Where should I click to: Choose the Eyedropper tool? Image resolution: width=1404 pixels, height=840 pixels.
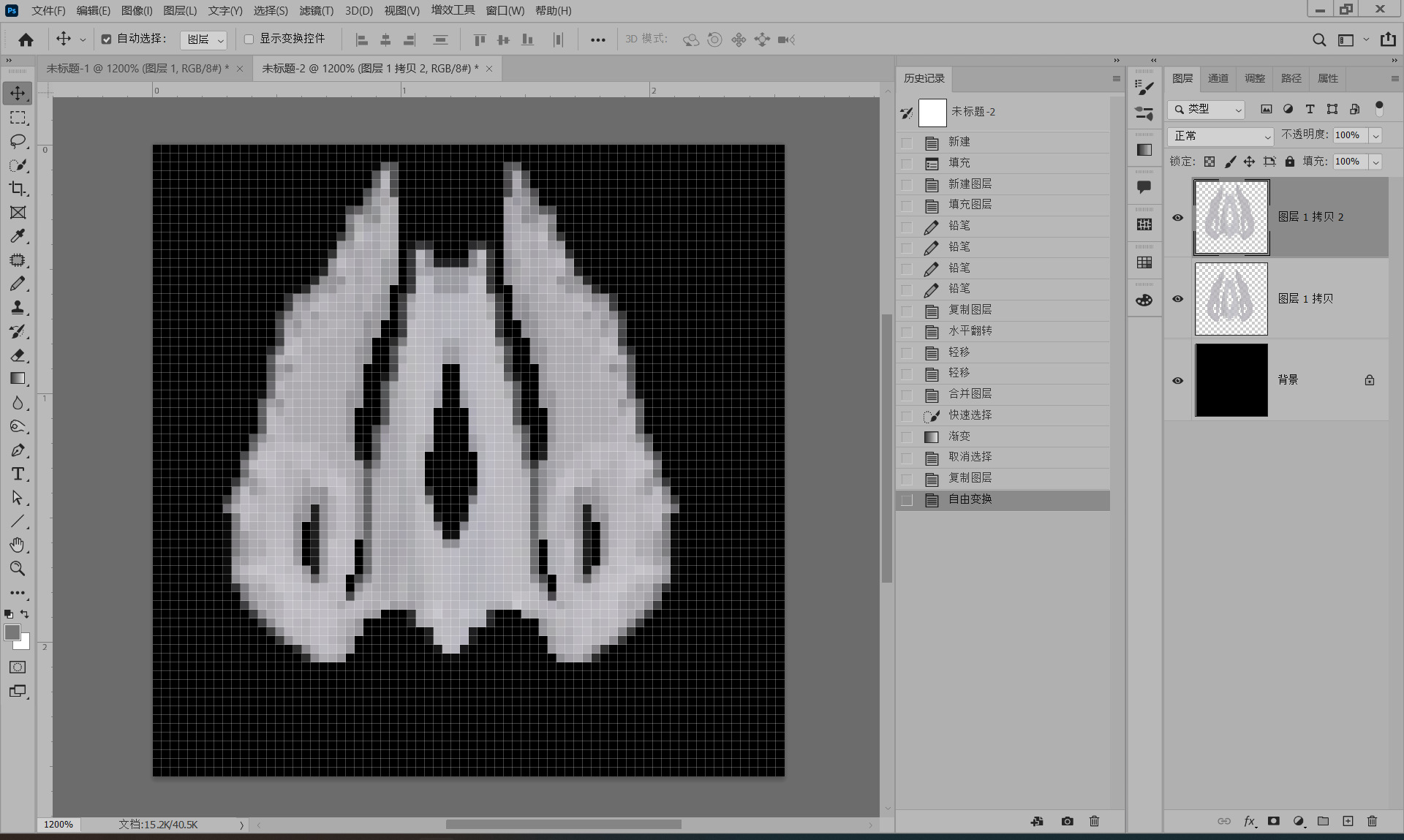(18, 236)
